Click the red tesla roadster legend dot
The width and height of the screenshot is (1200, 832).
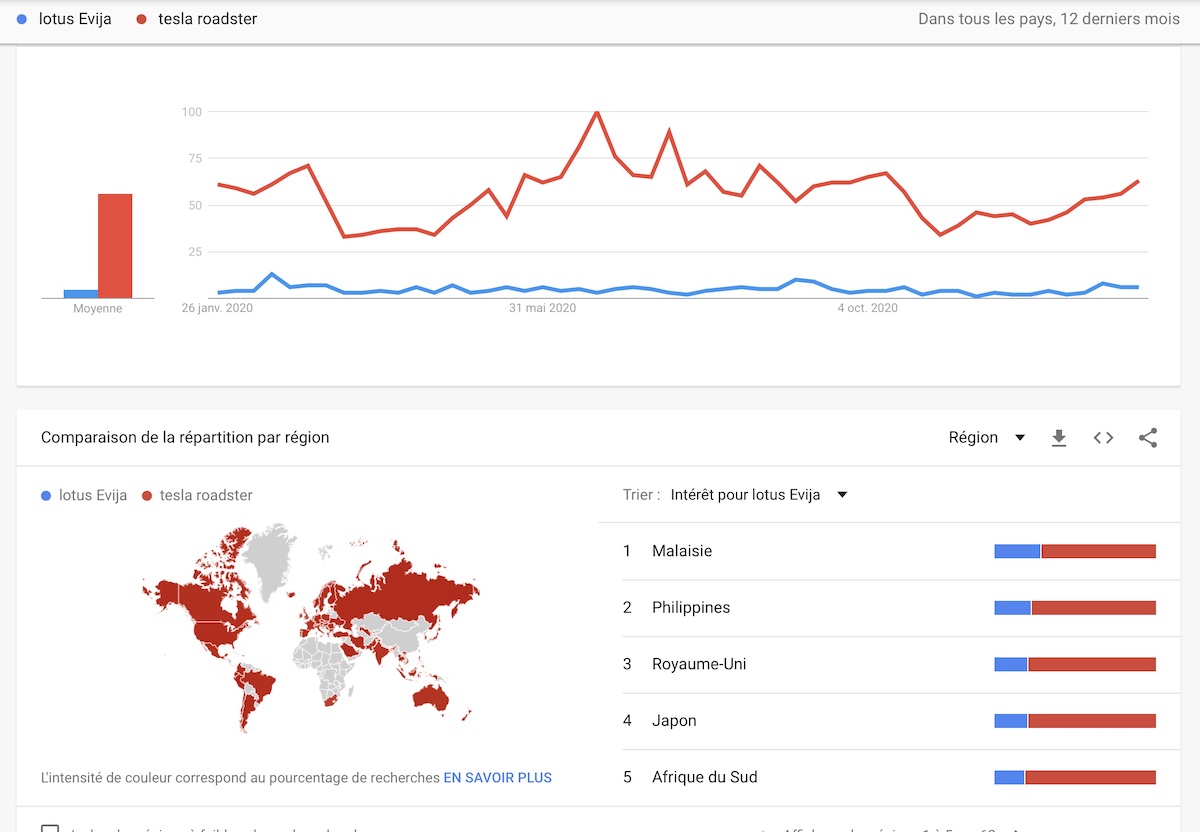click(x=142, y=19)
